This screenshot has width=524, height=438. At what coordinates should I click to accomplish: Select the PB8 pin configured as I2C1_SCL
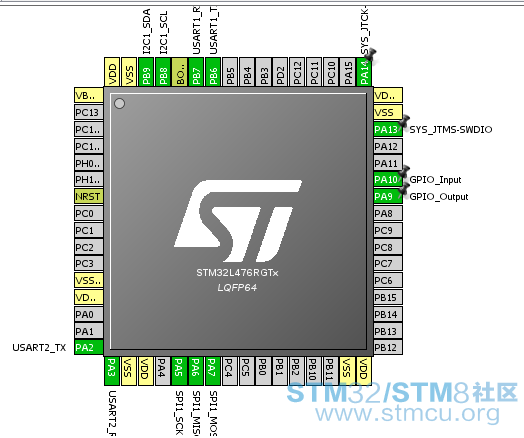163,72
